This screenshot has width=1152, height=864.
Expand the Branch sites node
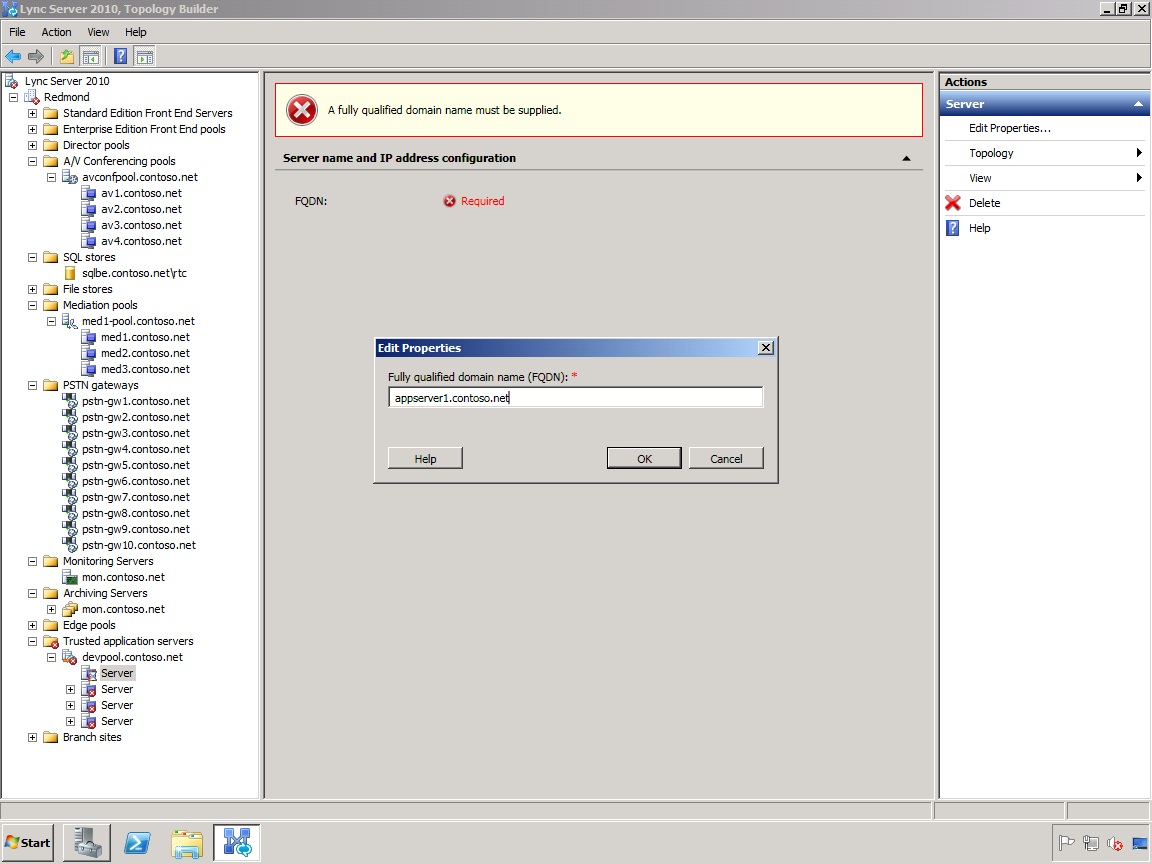click(x=32, y=738)
